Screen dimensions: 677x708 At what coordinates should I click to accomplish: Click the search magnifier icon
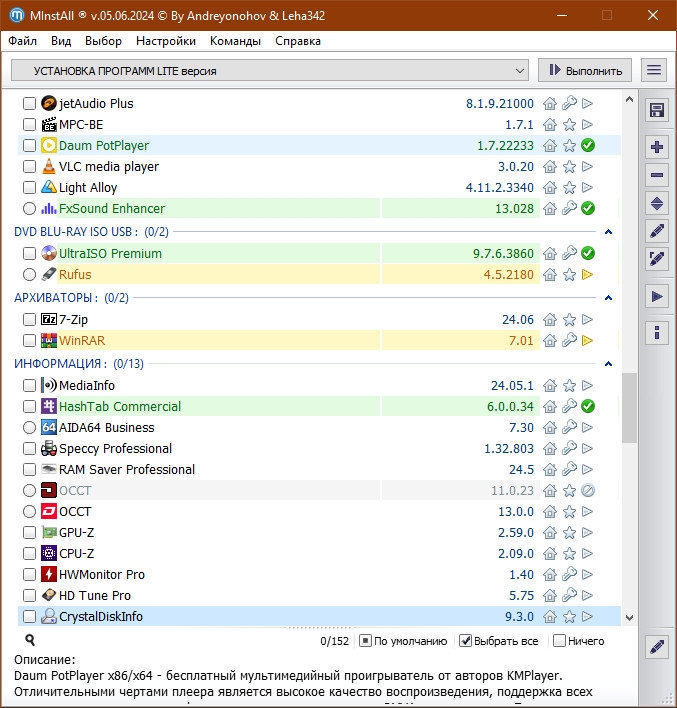click(30, 640)
